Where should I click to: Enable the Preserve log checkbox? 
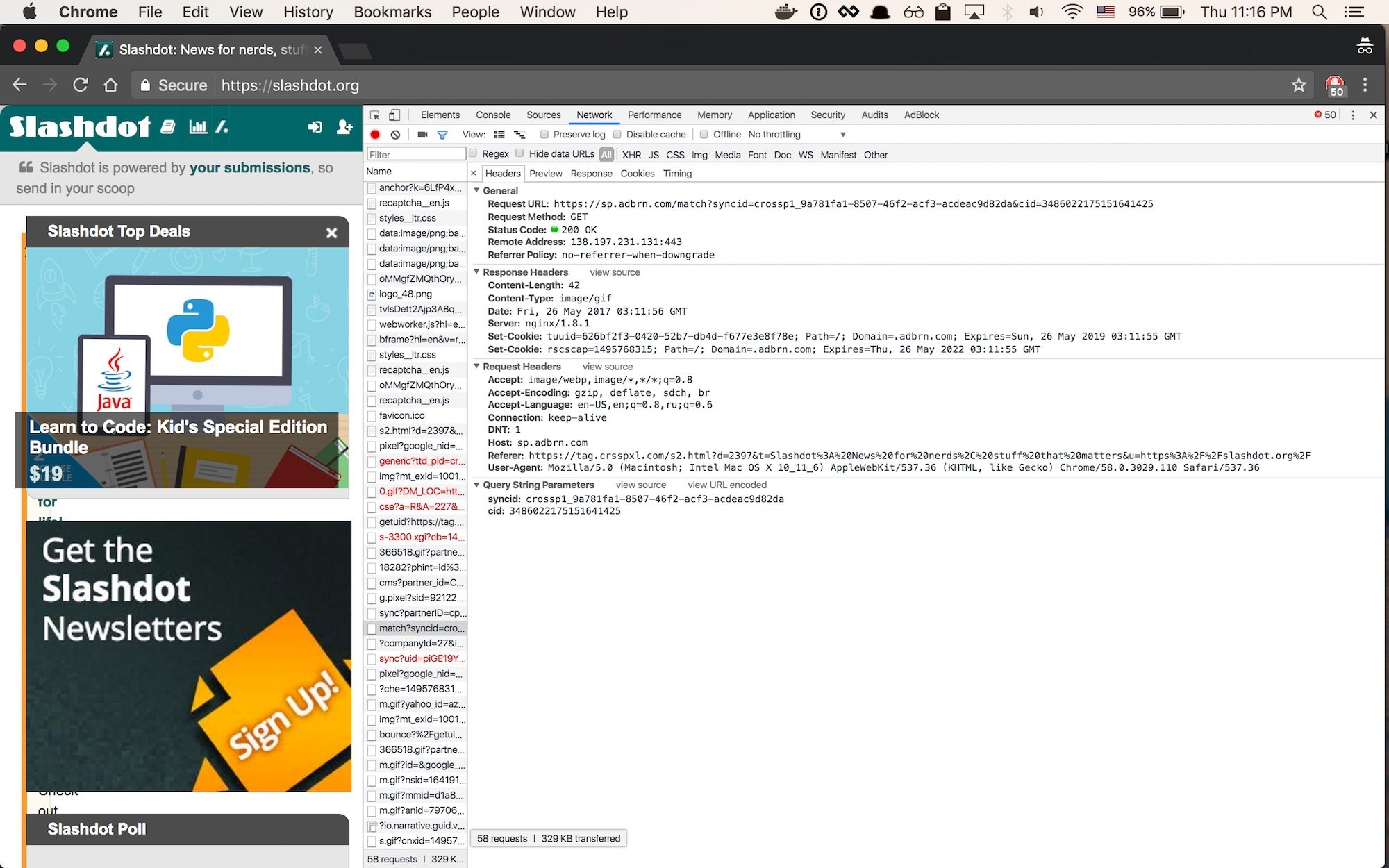[x=544, y=135]
